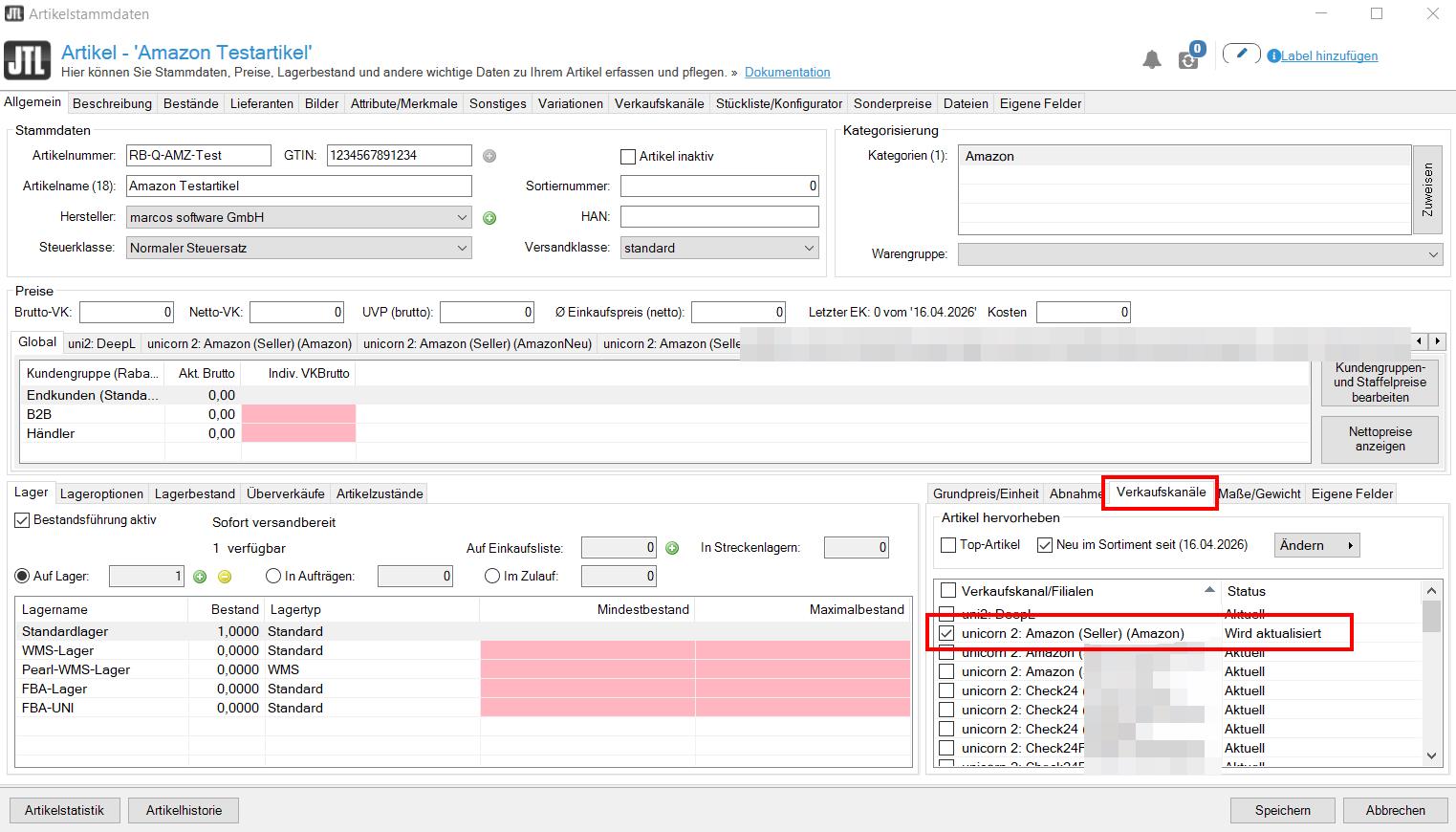Open the Lieferanten tab
The image size is (1456, 832).
[262, 103]
